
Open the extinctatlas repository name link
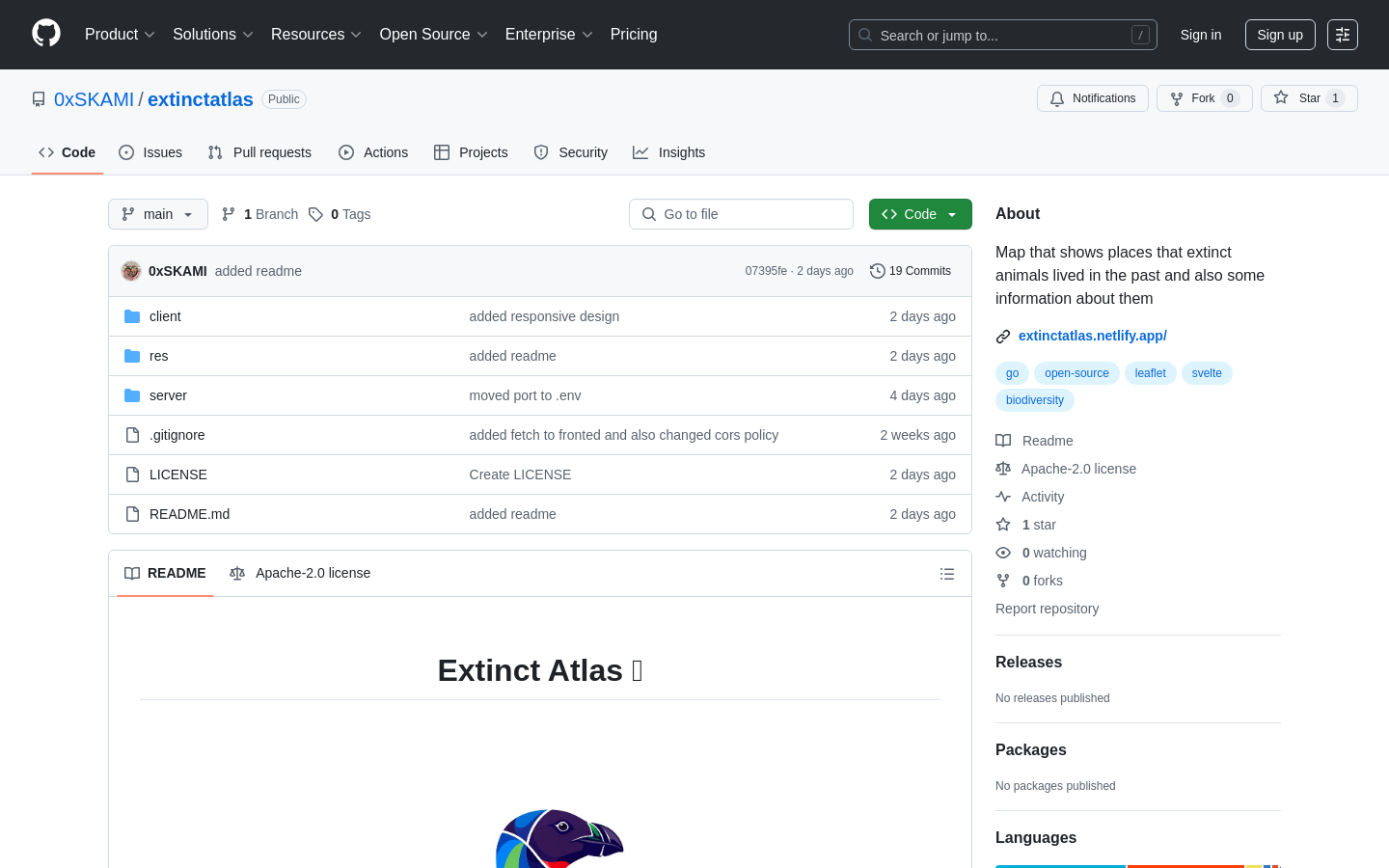click(201, 99)
